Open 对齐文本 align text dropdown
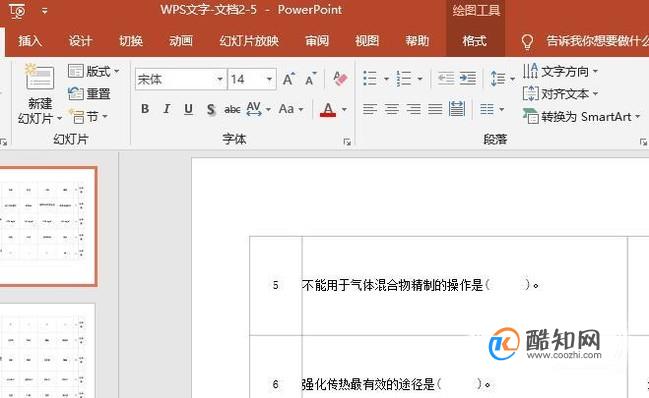 click(561, 94)
